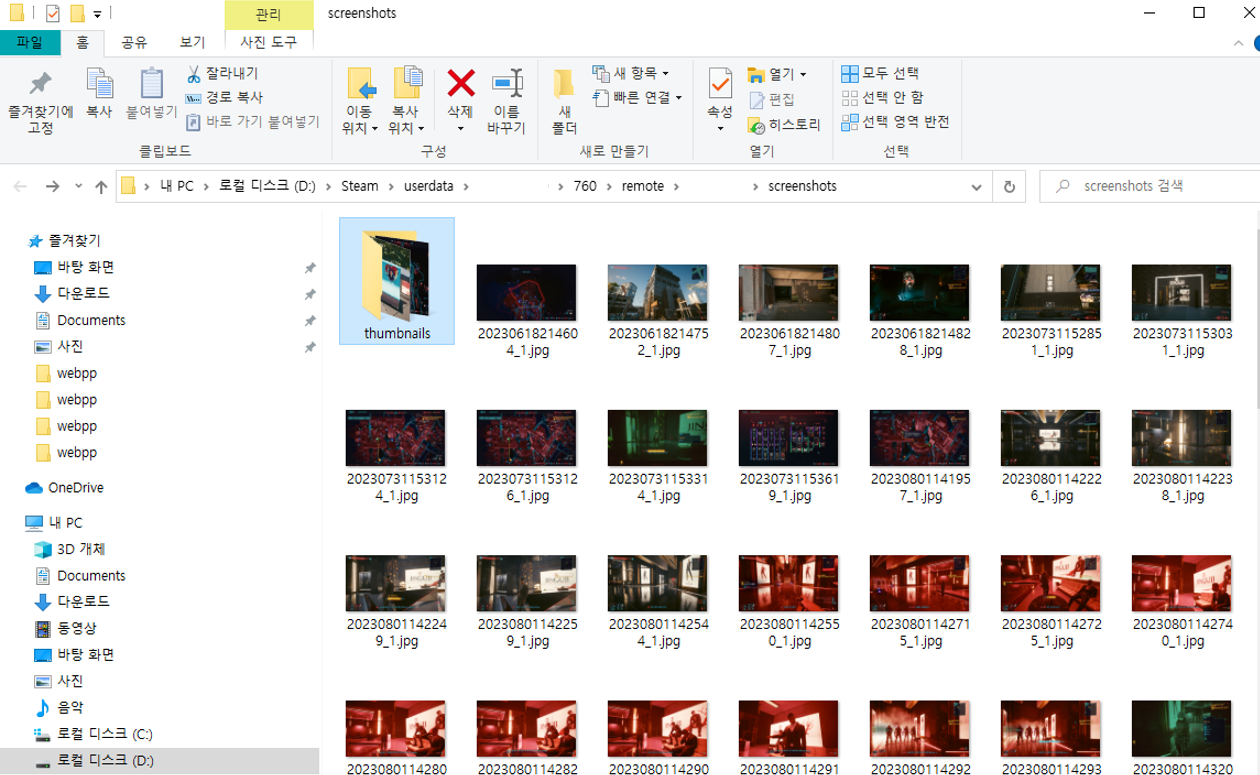Image resolution: width=1260 pixels, height=775 pixels.
Task: Create a new folder with 새 폴더
Action: click(564, 102)
